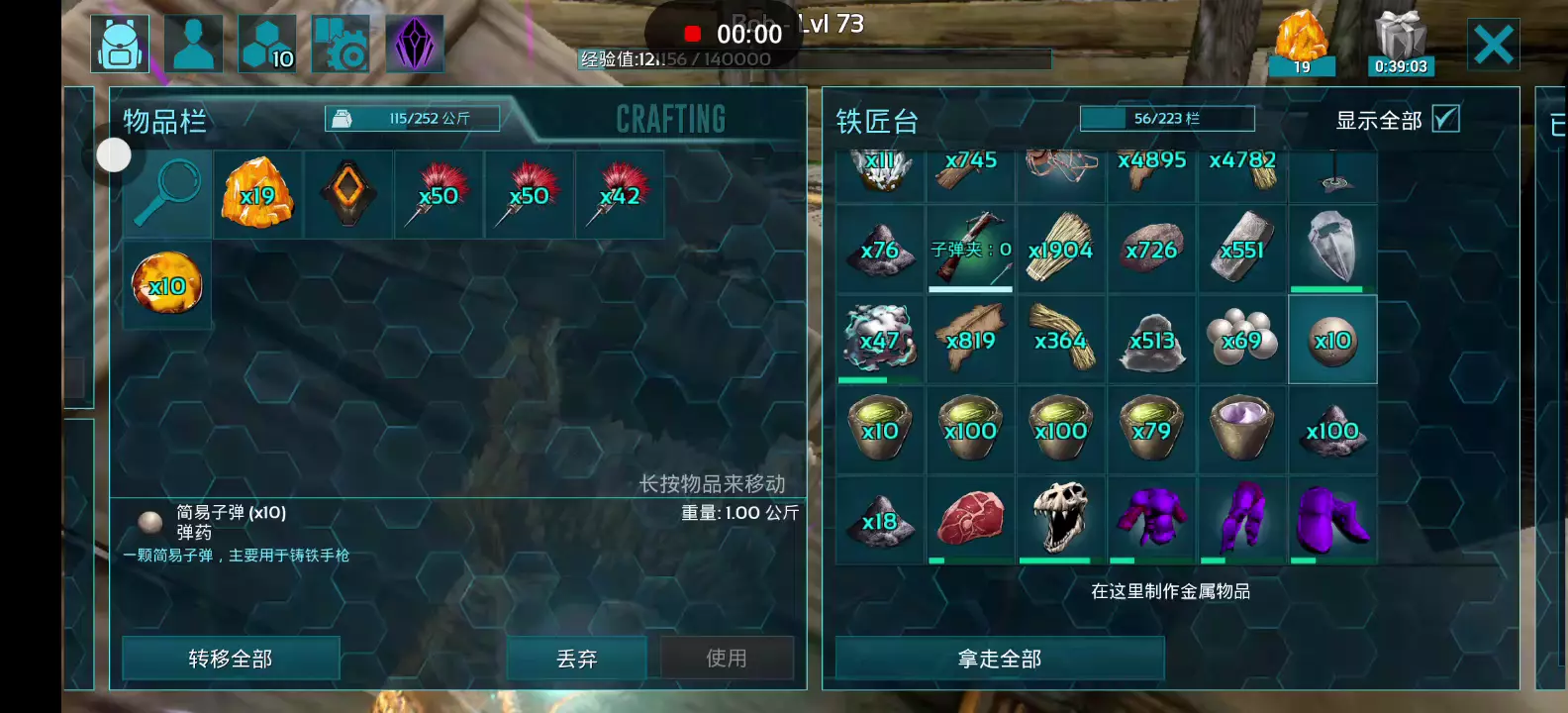Click the magnifying glass search slot
Viewport: 1568px width, 713px height.
click(x=167, y=195)
